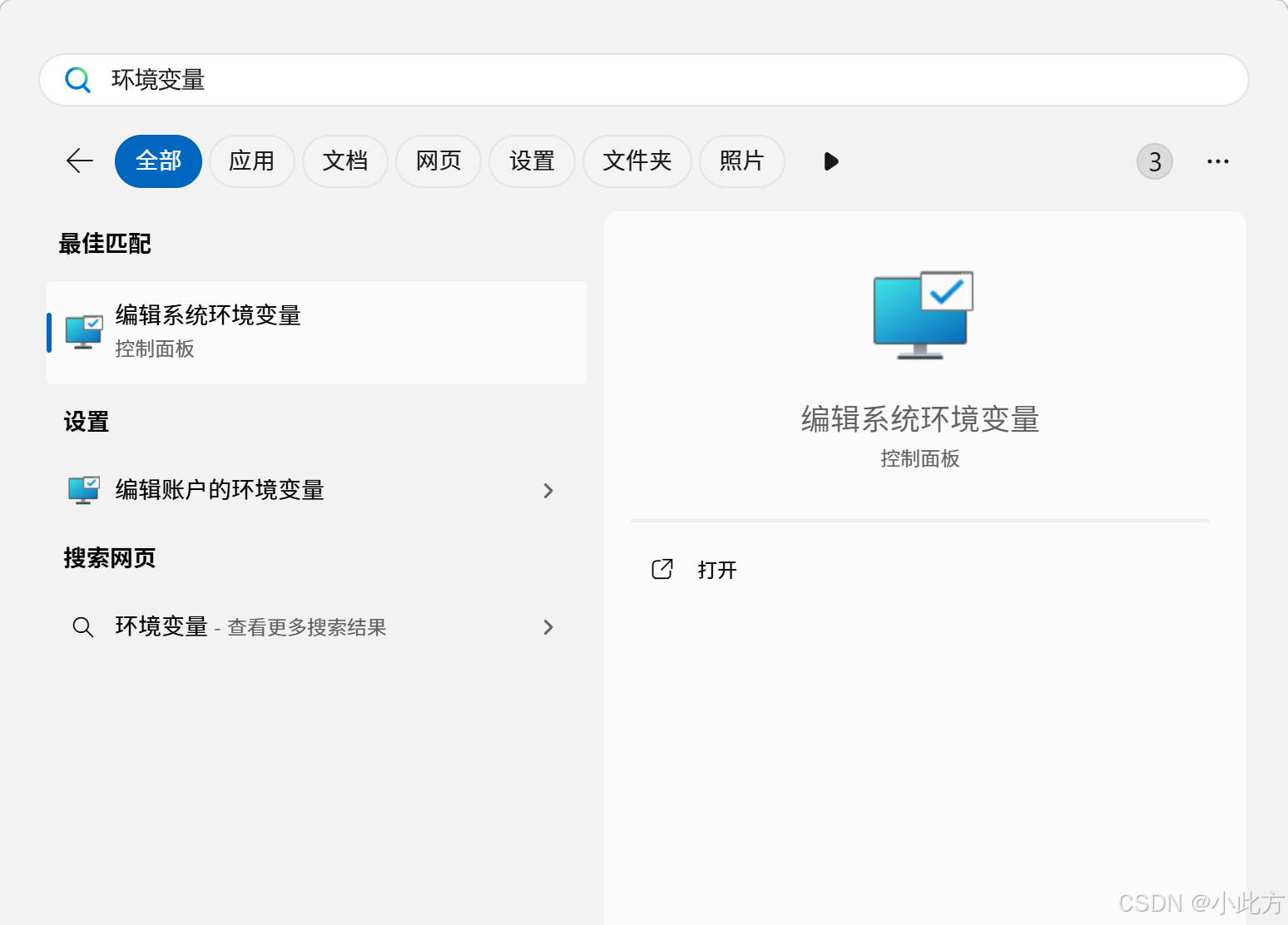Open web search result 环境变量 查看更多搜索结果
This screenshot has width=1288, height=925.
click(317, 626)
